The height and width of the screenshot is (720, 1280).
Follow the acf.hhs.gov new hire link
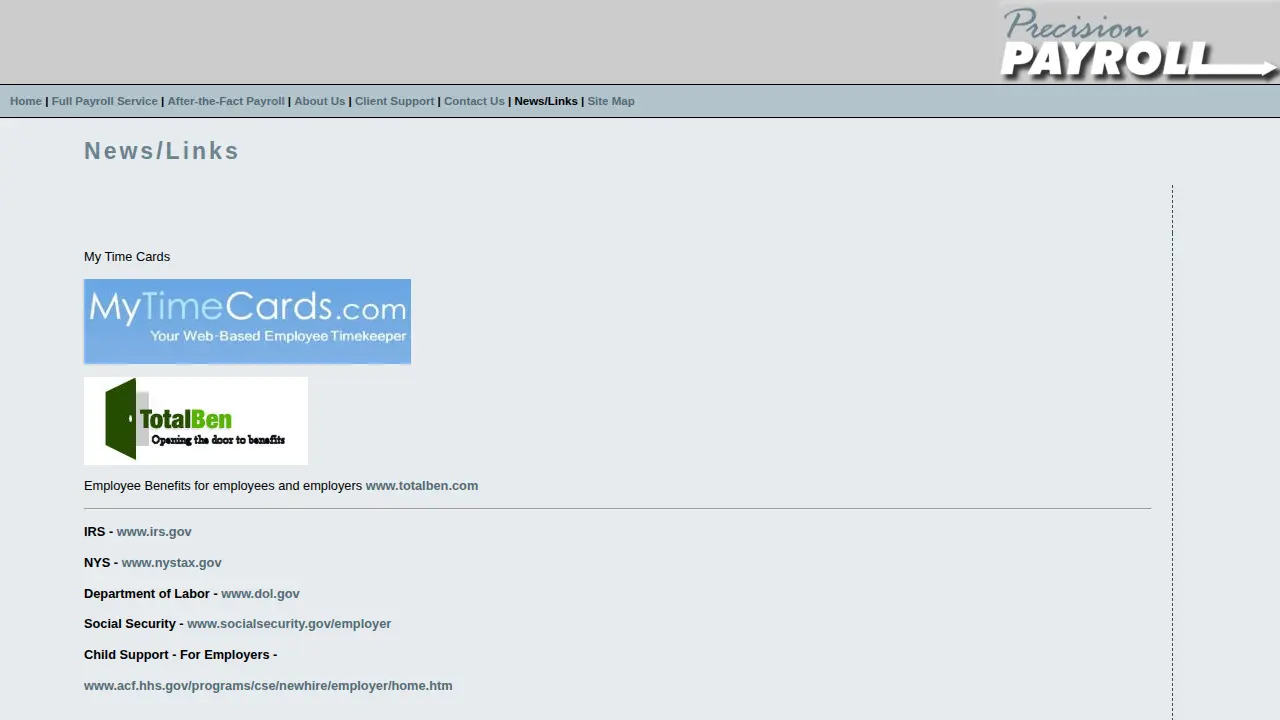[268, 686]
